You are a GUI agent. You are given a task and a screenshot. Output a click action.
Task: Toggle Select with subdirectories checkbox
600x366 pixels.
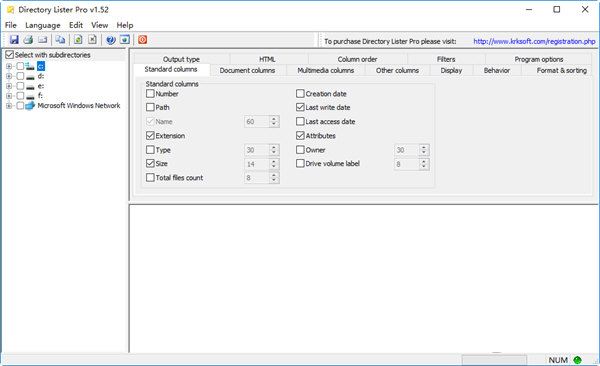tap(10, 55)
